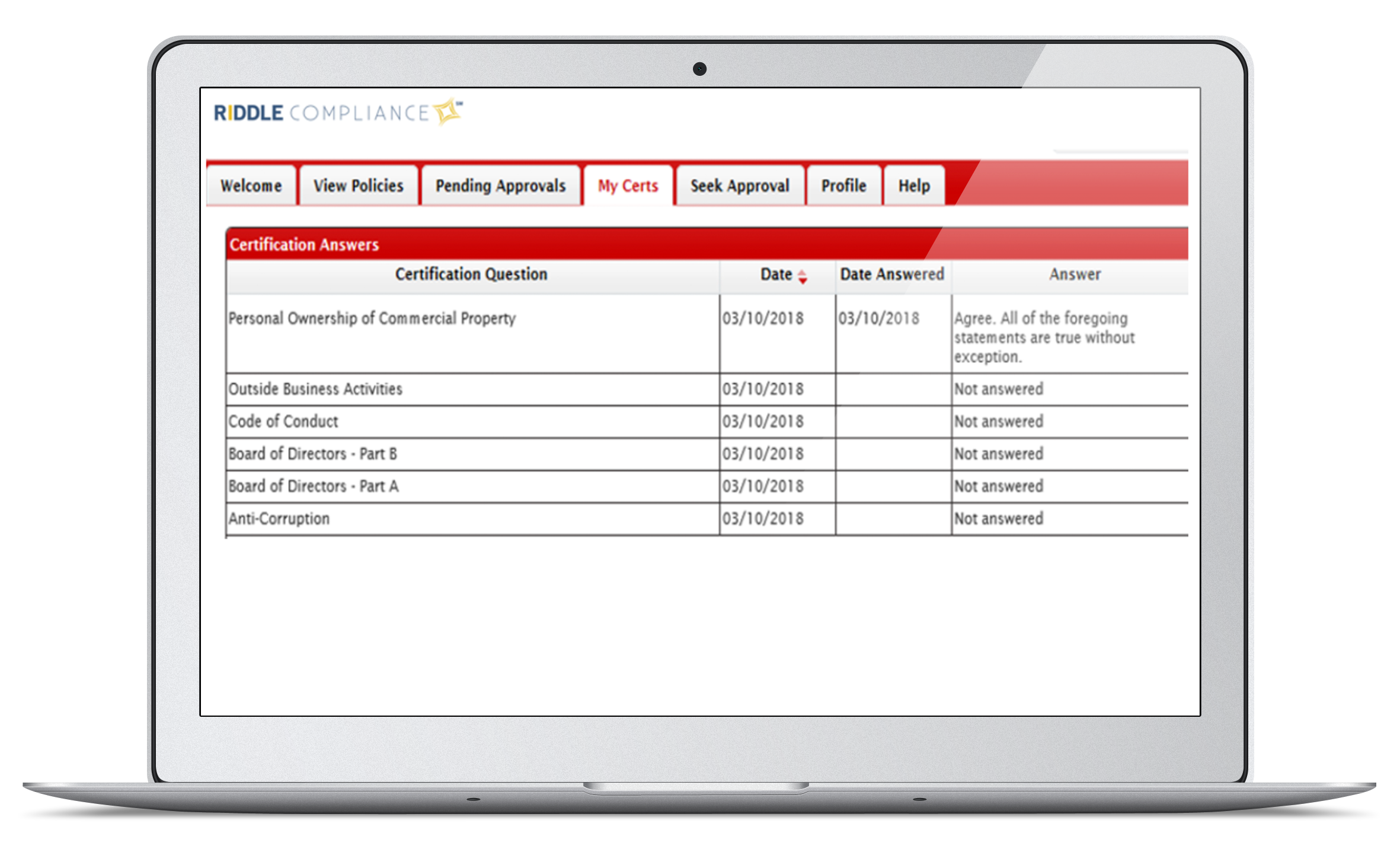Sort by the Date Answered column header

[892, 274]
